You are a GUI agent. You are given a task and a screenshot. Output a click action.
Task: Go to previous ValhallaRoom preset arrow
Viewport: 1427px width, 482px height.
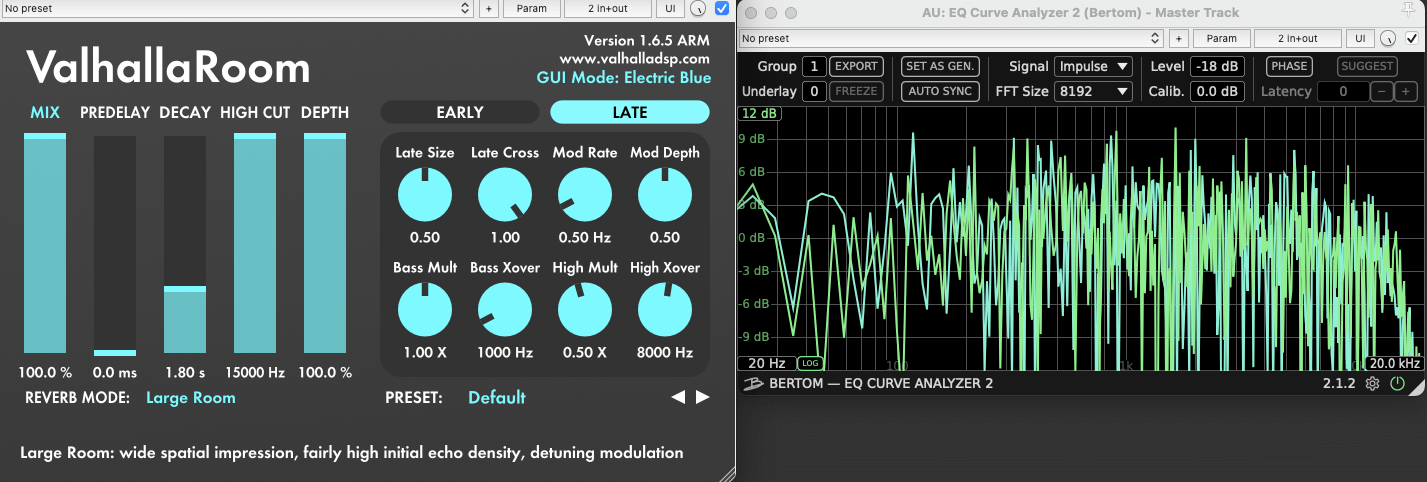[x=678, y=397]
